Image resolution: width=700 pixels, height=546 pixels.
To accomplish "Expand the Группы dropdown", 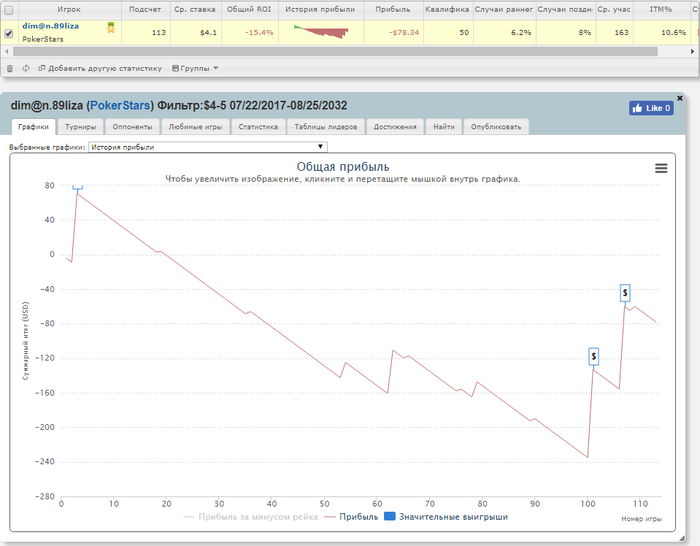I will [x=195, y=68].
